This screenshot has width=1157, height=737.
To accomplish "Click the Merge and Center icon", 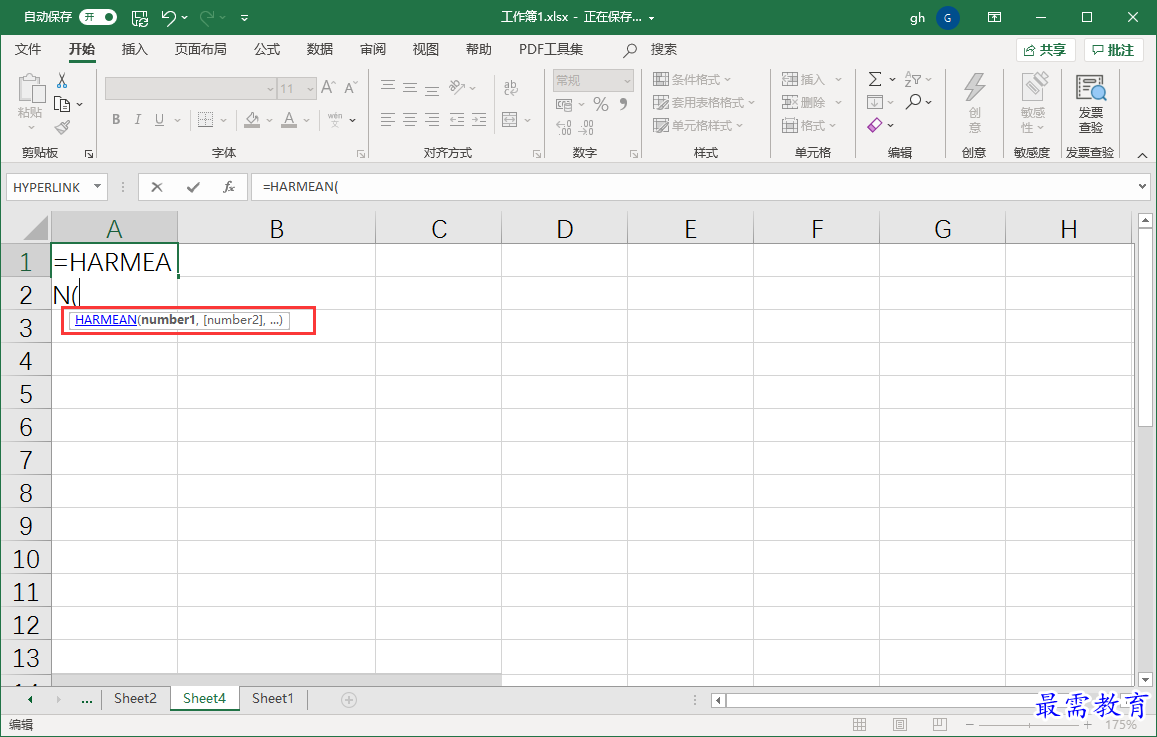I will click(x=510, y=120).
